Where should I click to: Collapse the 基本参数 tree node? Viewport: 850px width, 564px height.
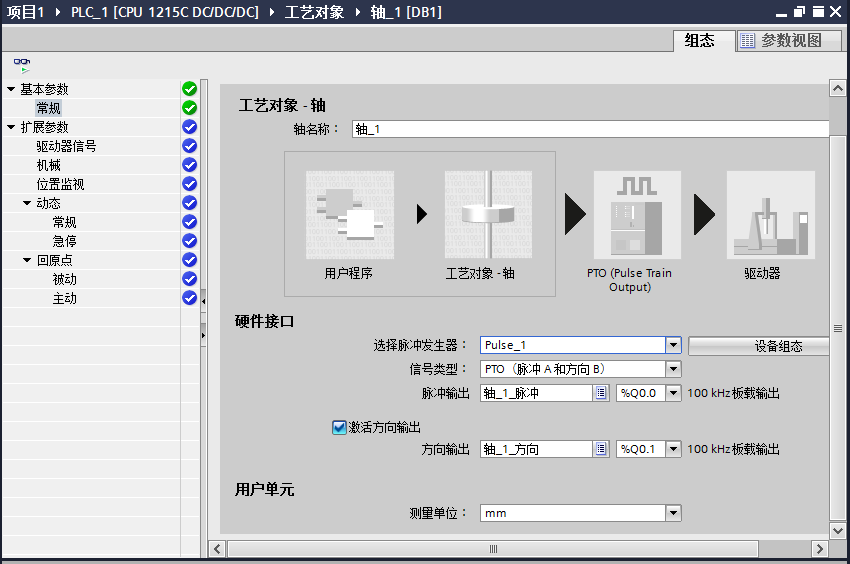click(x=11, y=89)
